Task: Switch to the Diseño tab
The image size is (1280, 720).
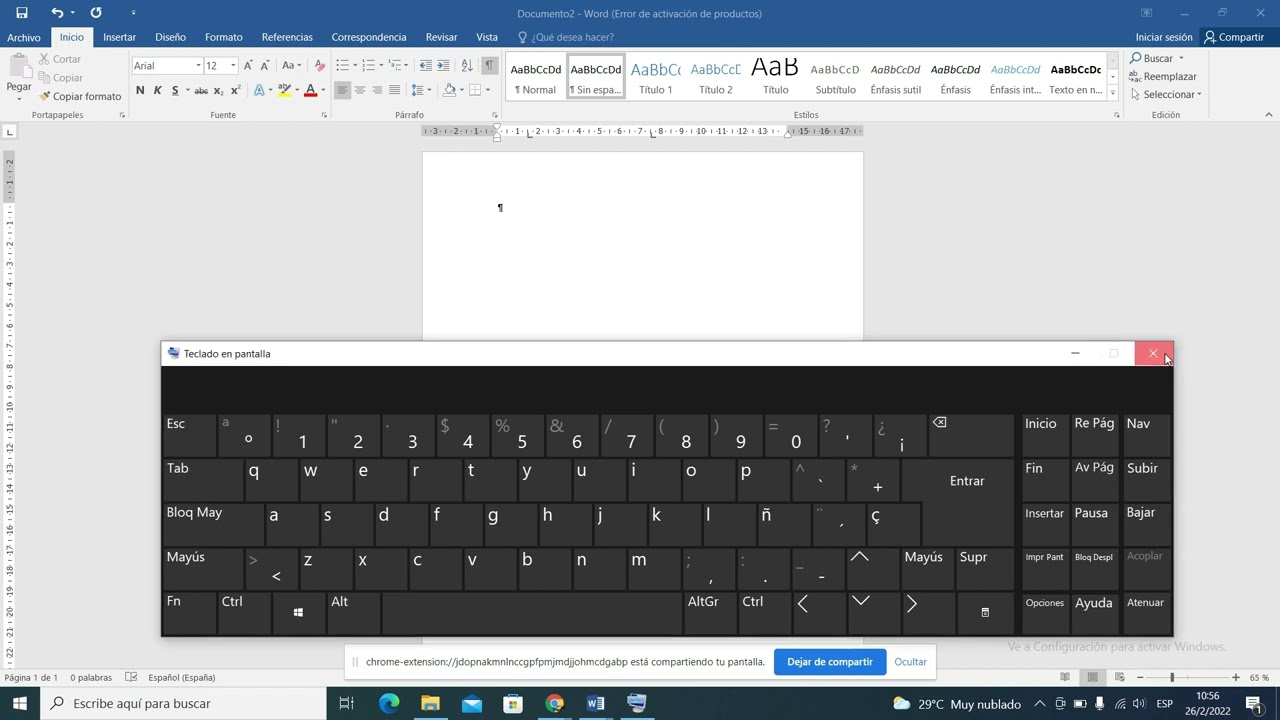Action: tap(170, 37)
